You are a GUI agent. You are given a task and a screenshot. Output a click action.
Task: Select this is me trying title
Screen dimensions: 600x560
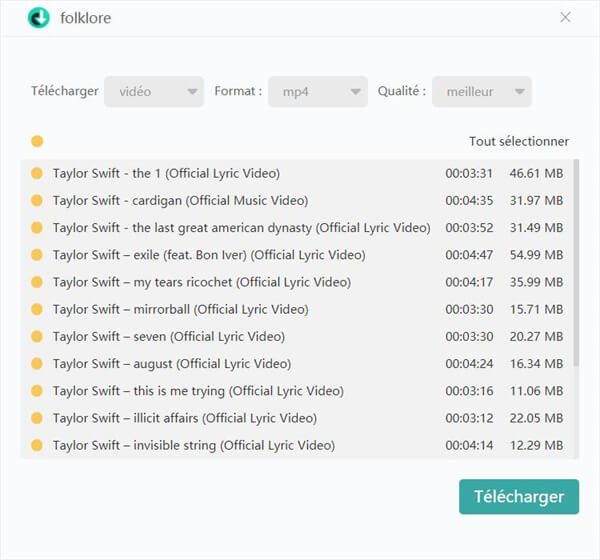[198, 391]
